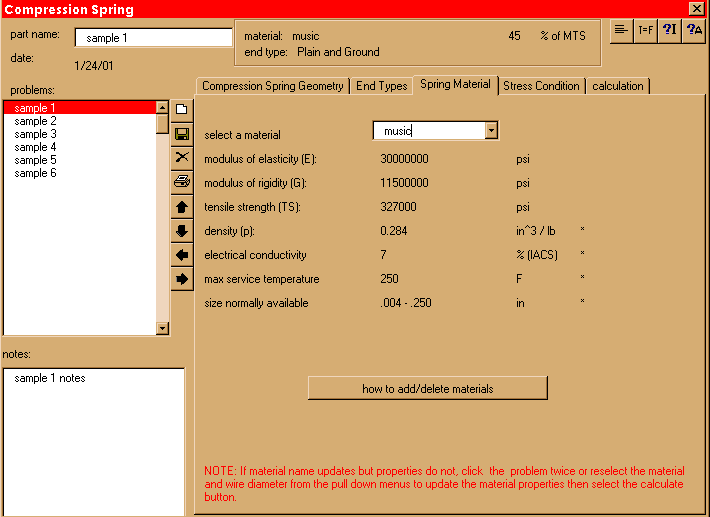Screen dimensions: 710x517
Task: Click the part name input field
Action: click(x=153, y=38)
